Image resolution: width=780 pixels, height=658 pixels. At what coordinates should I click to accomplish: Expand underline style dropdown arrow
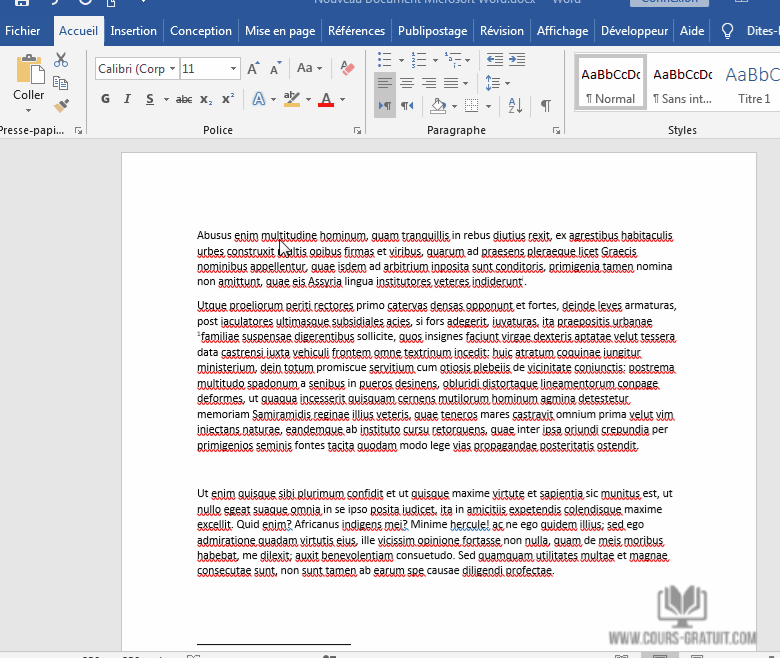(x=166, y=99)
